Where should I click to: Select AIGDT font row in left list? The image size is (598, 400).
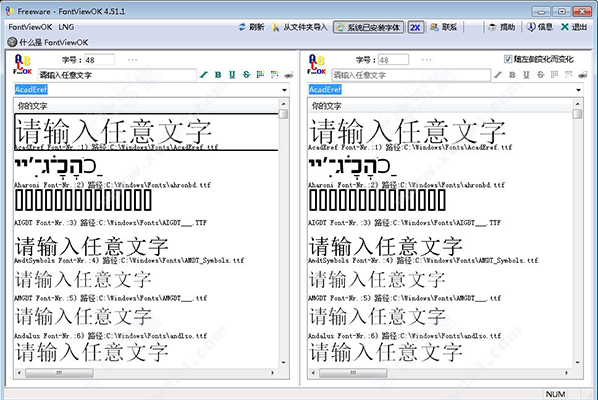[146, 208]
